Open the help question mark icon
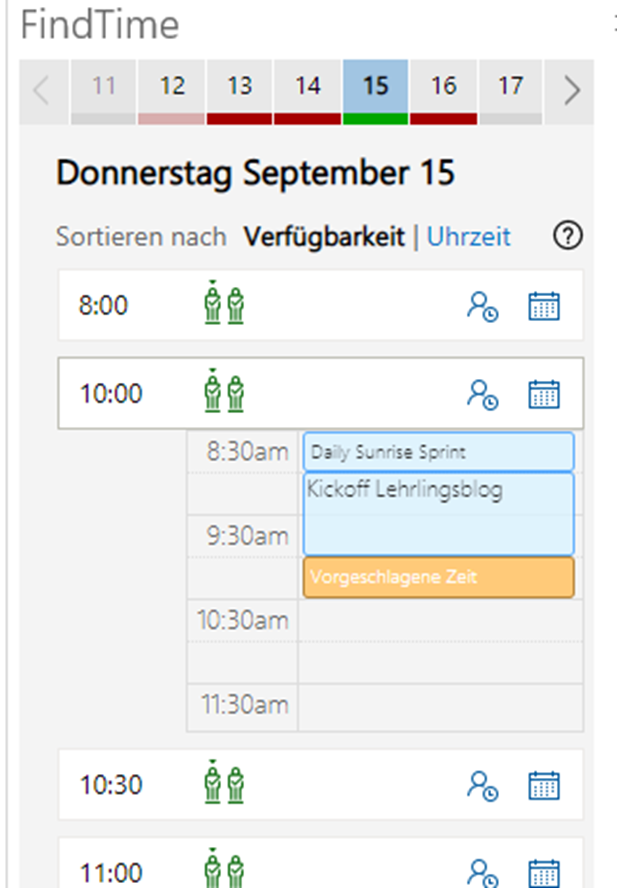Screen dimensions: 617x888 (x=568, y=236)
